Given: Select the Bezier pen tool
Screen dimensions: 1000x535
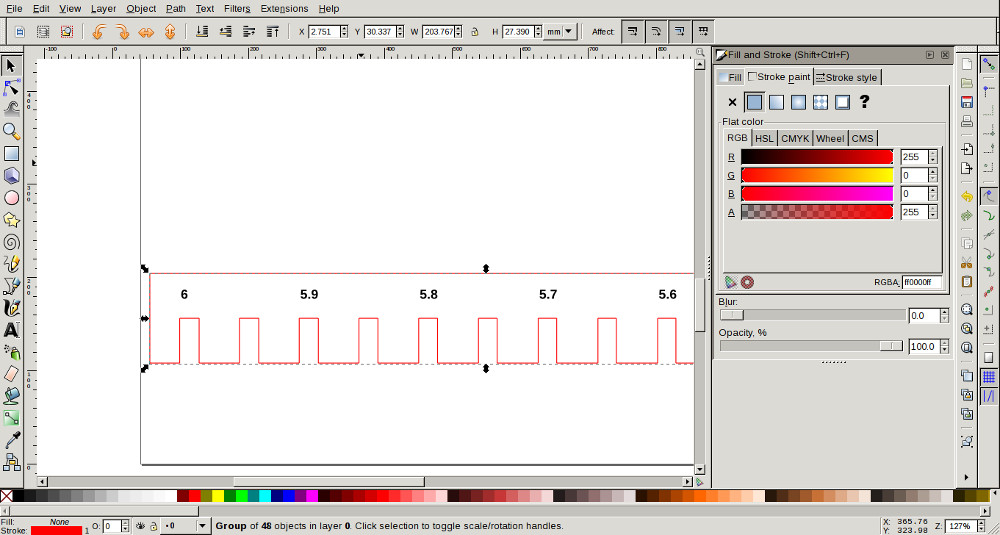Looking at the screenshot, I should pyautogui.click(x=11, y=286).
